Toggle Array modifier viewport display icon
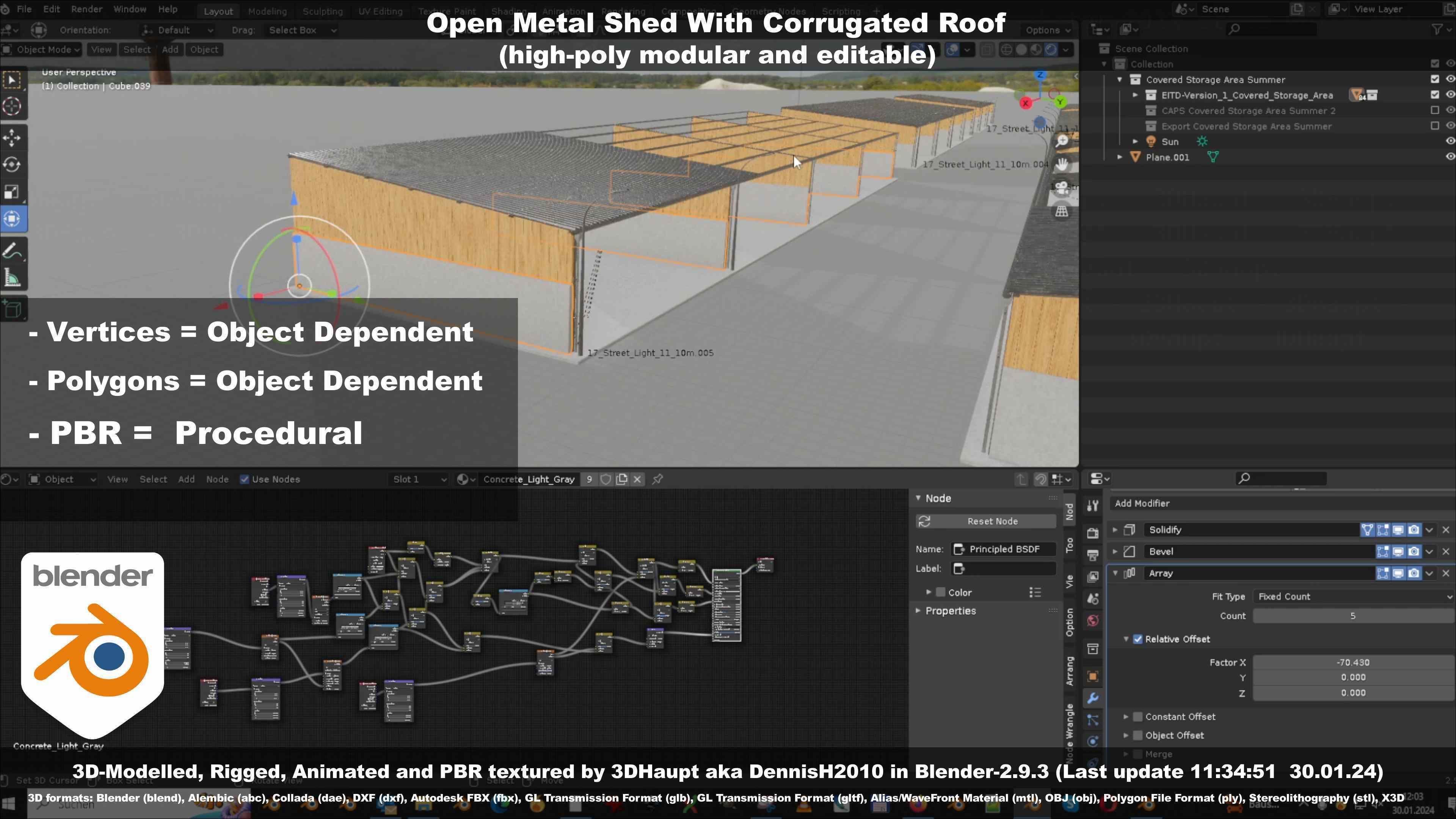 [x=1398, y=573]
